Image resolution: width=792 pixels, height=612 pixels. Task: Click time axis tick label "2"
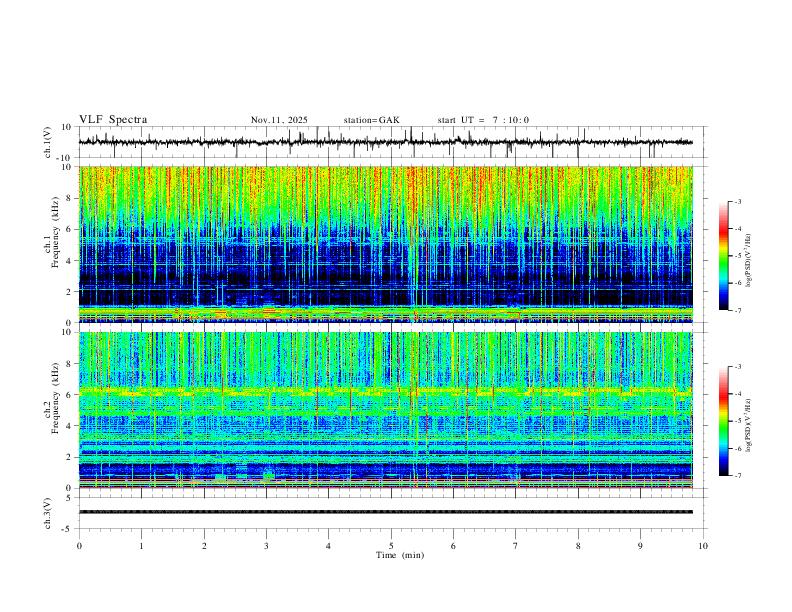coord(204,546)
